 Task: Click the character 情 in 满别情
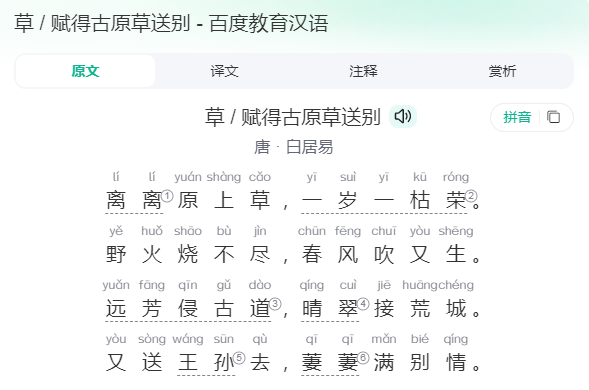[456, 363]
